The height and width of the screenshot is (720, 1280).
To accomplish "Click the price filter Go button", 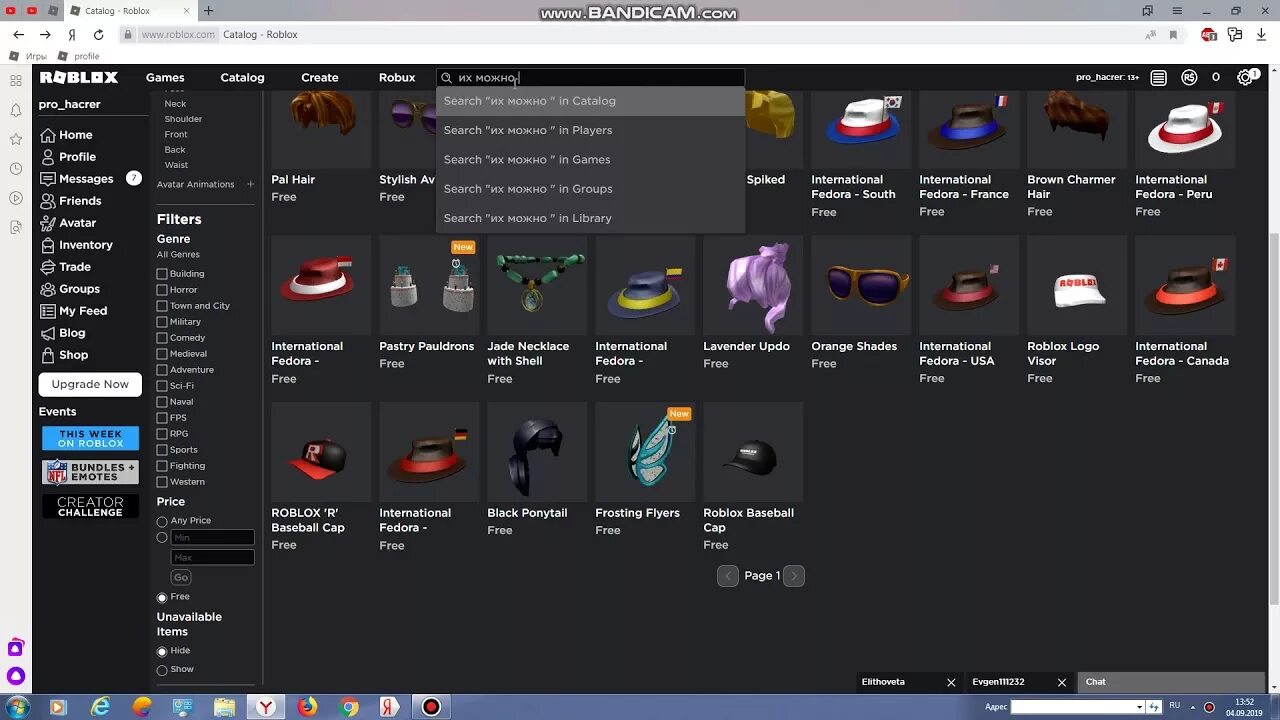I will click(x=180, y=577).
